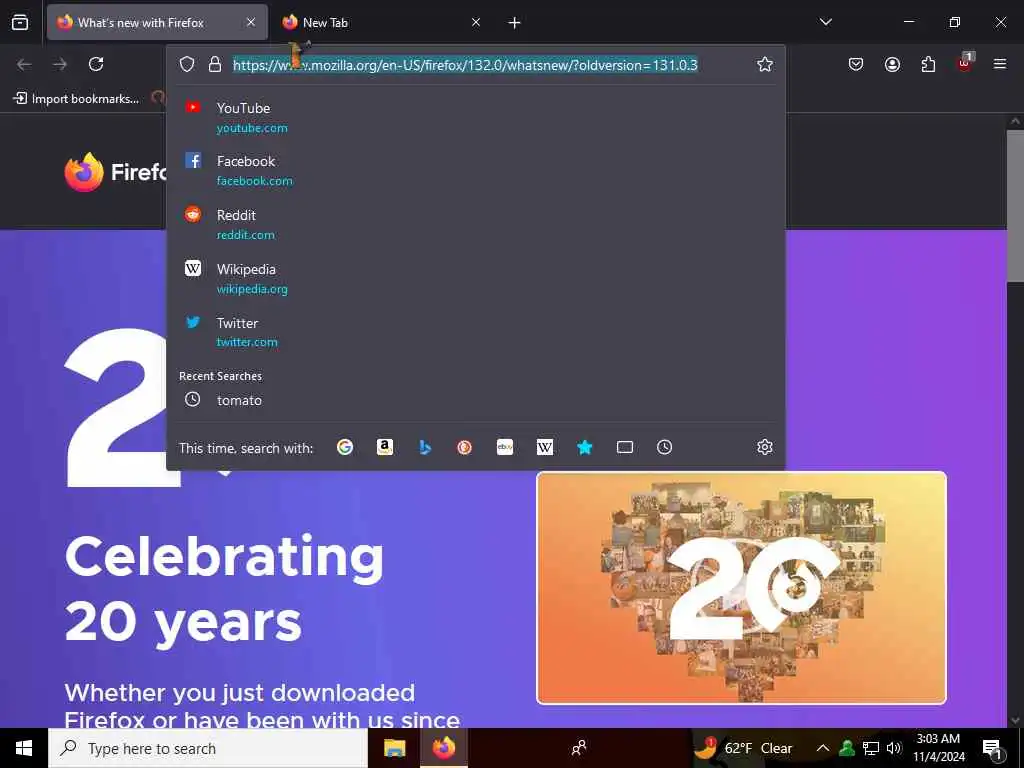
Task: Close the New Tab tab
Action: click(476, 22)
